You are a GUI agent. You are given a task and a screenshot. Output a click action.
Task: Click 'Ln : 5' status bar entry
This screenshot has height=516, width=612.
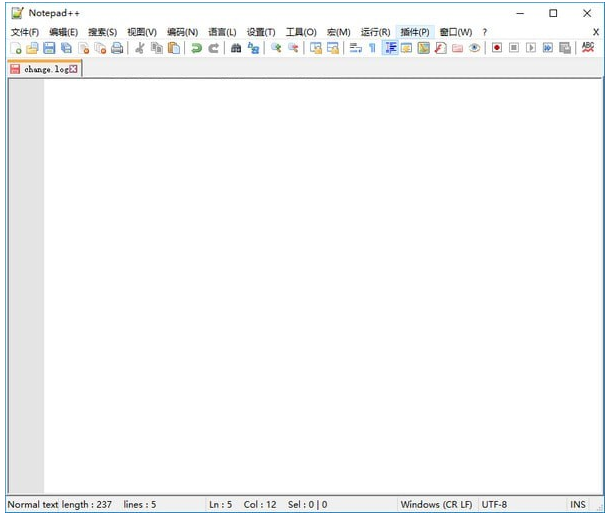[220, 504]
